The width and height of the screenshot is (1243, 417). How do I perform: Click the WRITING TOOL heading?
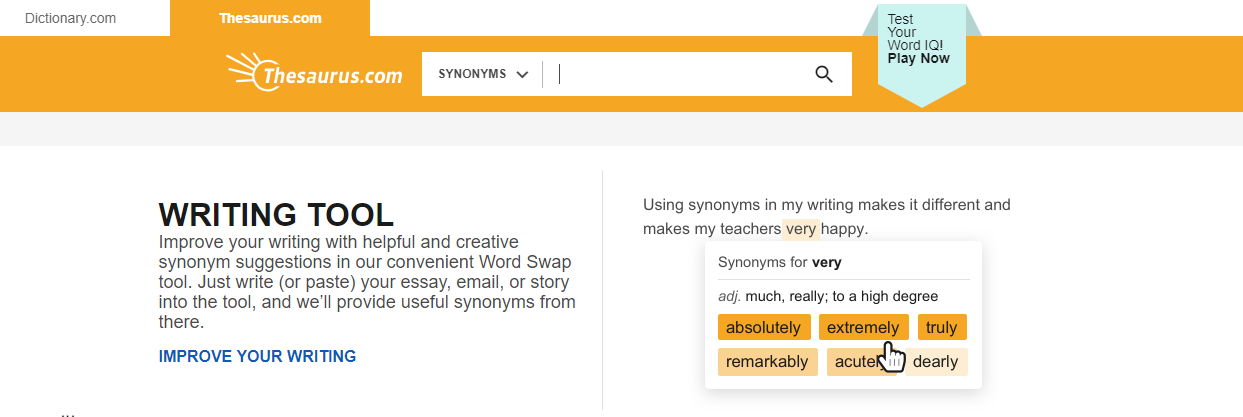click(x=276, y=214)
